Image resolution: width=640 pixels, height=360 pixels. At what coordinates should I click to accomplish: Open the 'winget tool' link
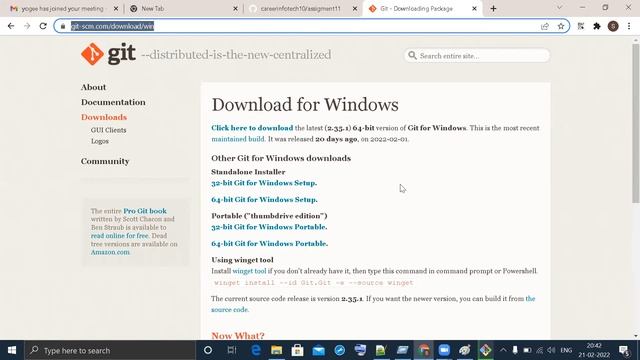(x=249, y=271)
